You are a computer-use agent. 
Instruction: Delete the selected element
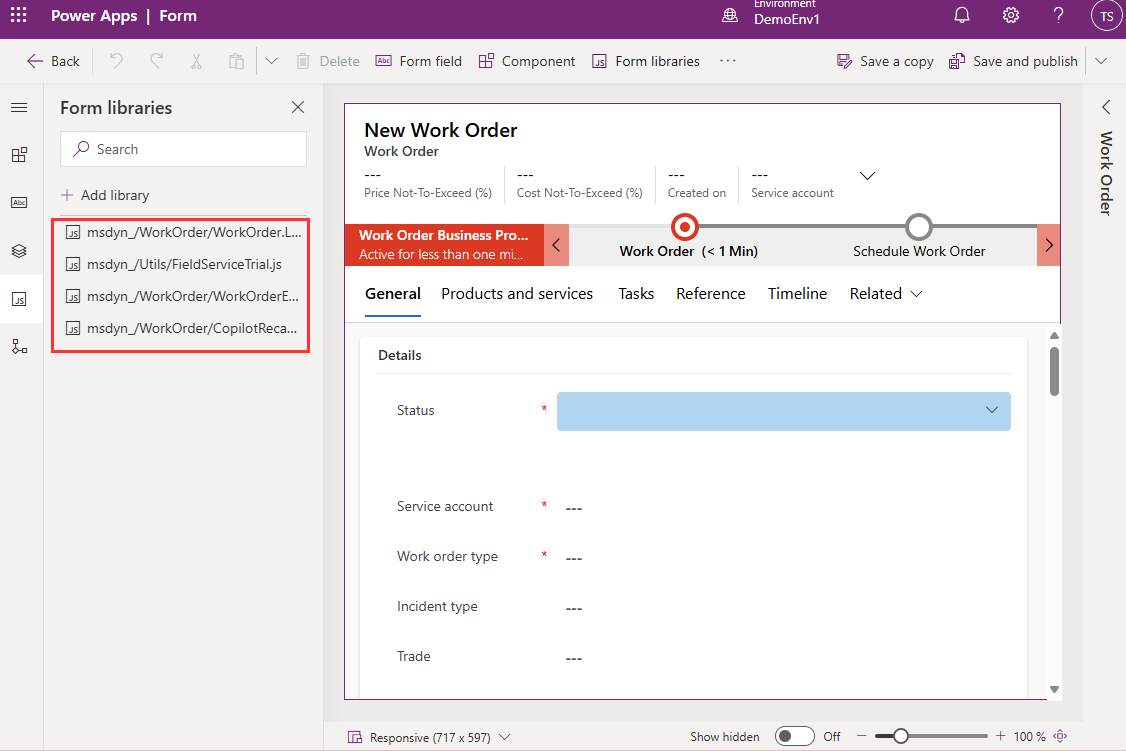point(327,61)
